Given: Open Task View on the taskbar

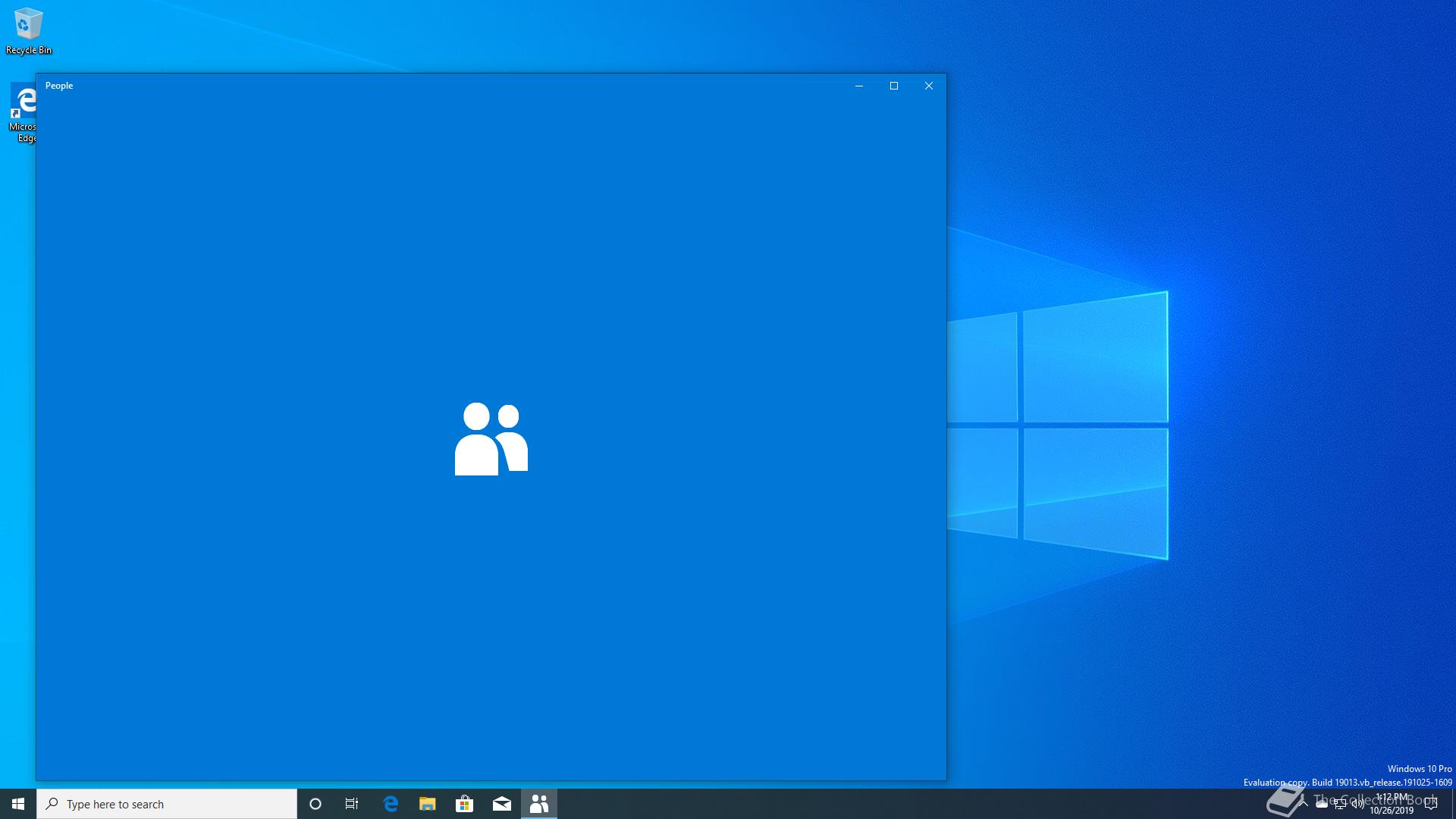Looking at the screenshot, I should tap(352, 804).
